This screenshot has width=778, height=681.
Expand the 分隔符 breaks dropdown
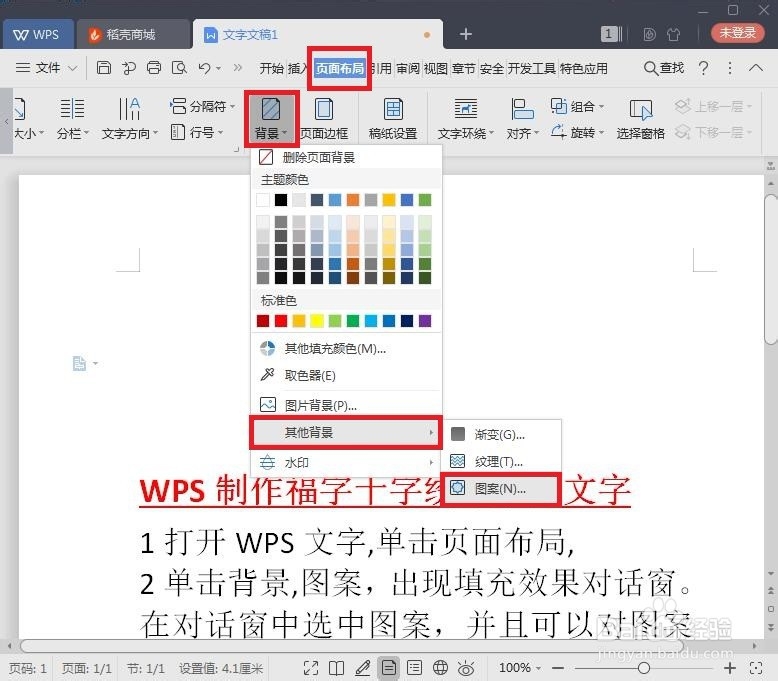click(232, 107)
